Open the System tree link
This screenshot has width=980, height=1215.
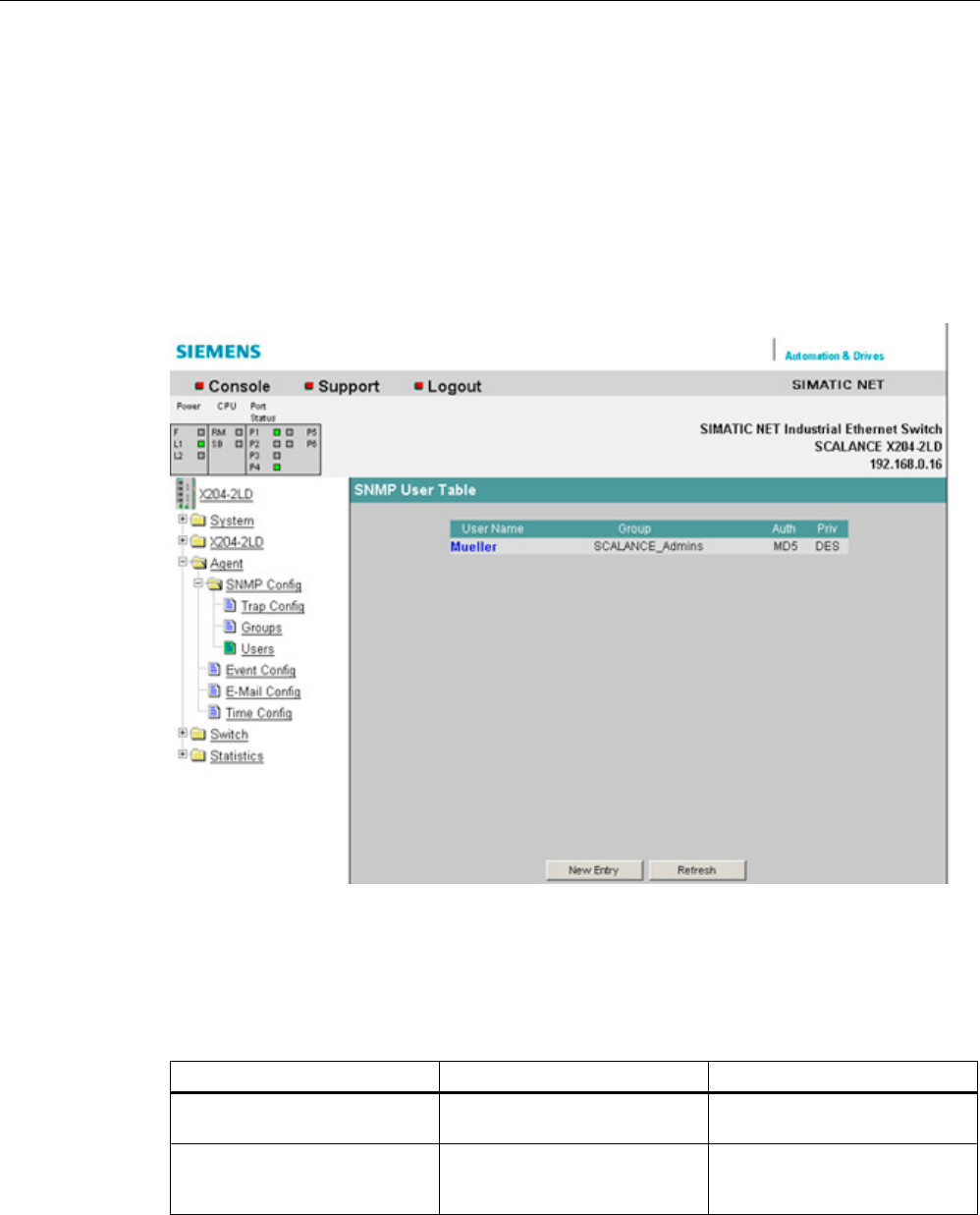click(232, 521)
